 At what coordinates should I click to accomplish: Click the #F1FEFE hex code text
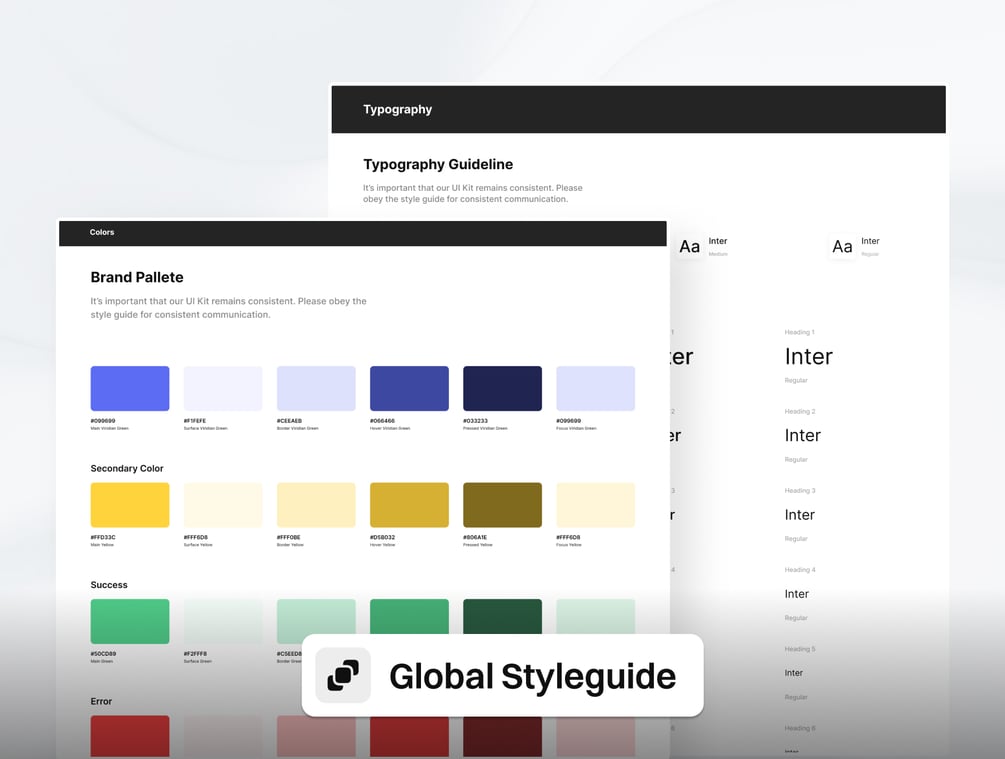tap(195, 421)
